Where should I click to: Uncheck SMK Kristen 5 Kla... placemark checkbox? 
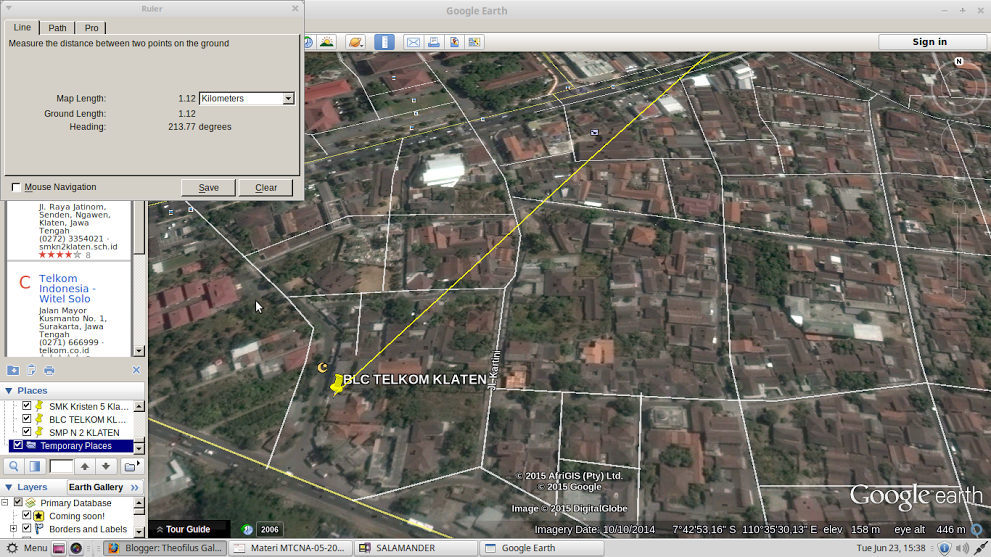click(x=27, y=406)
